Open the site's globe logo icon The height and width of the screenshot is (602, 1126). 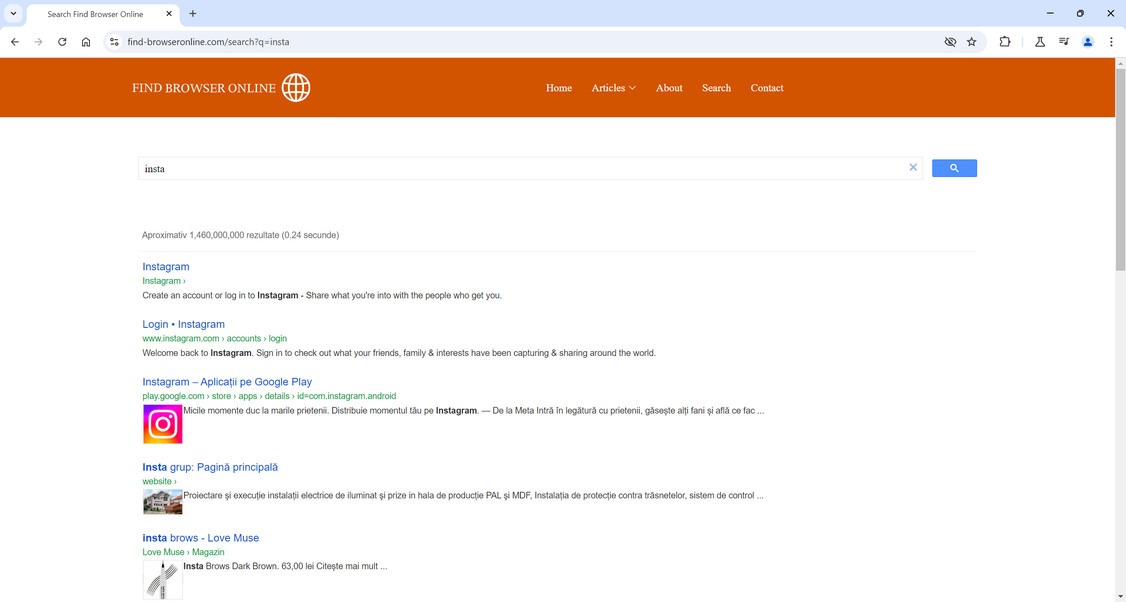[295, 87]
